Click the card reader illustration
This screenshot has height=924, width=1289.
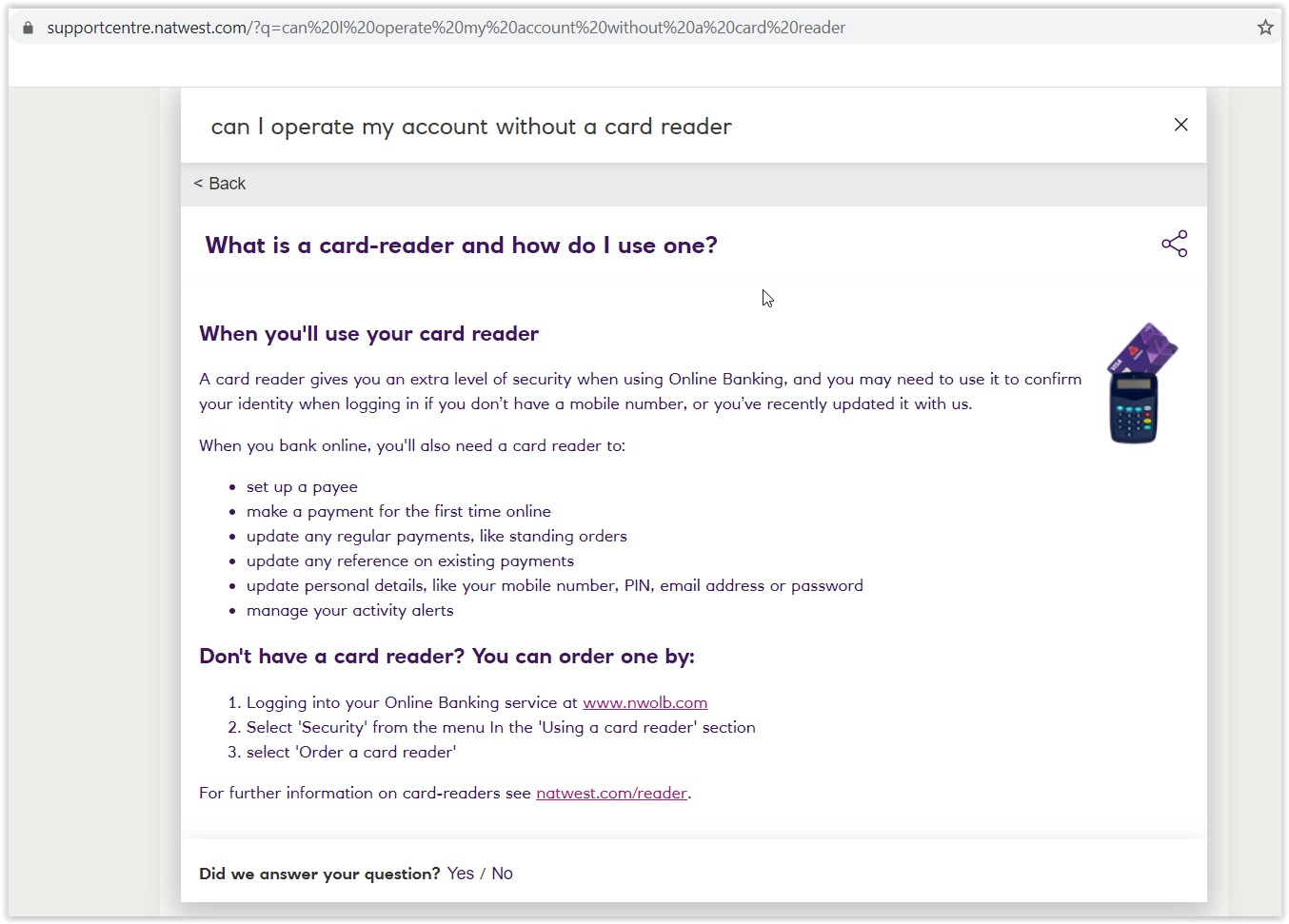1142,383
